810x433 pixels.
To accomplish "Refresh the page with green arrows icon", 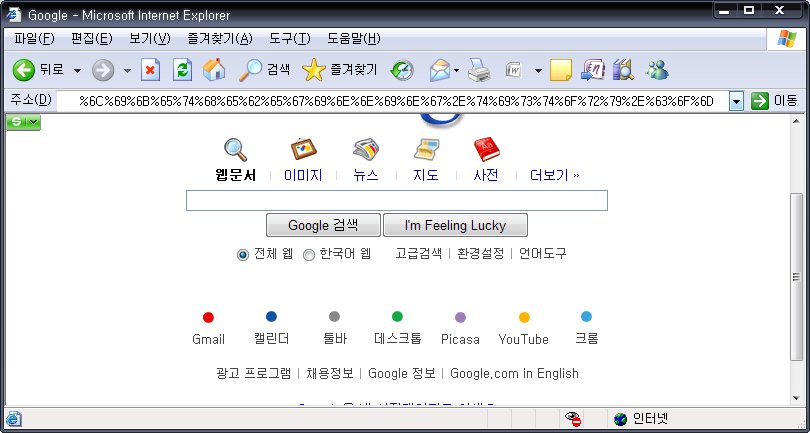I will pyautogui.click(x=182, y=70).
